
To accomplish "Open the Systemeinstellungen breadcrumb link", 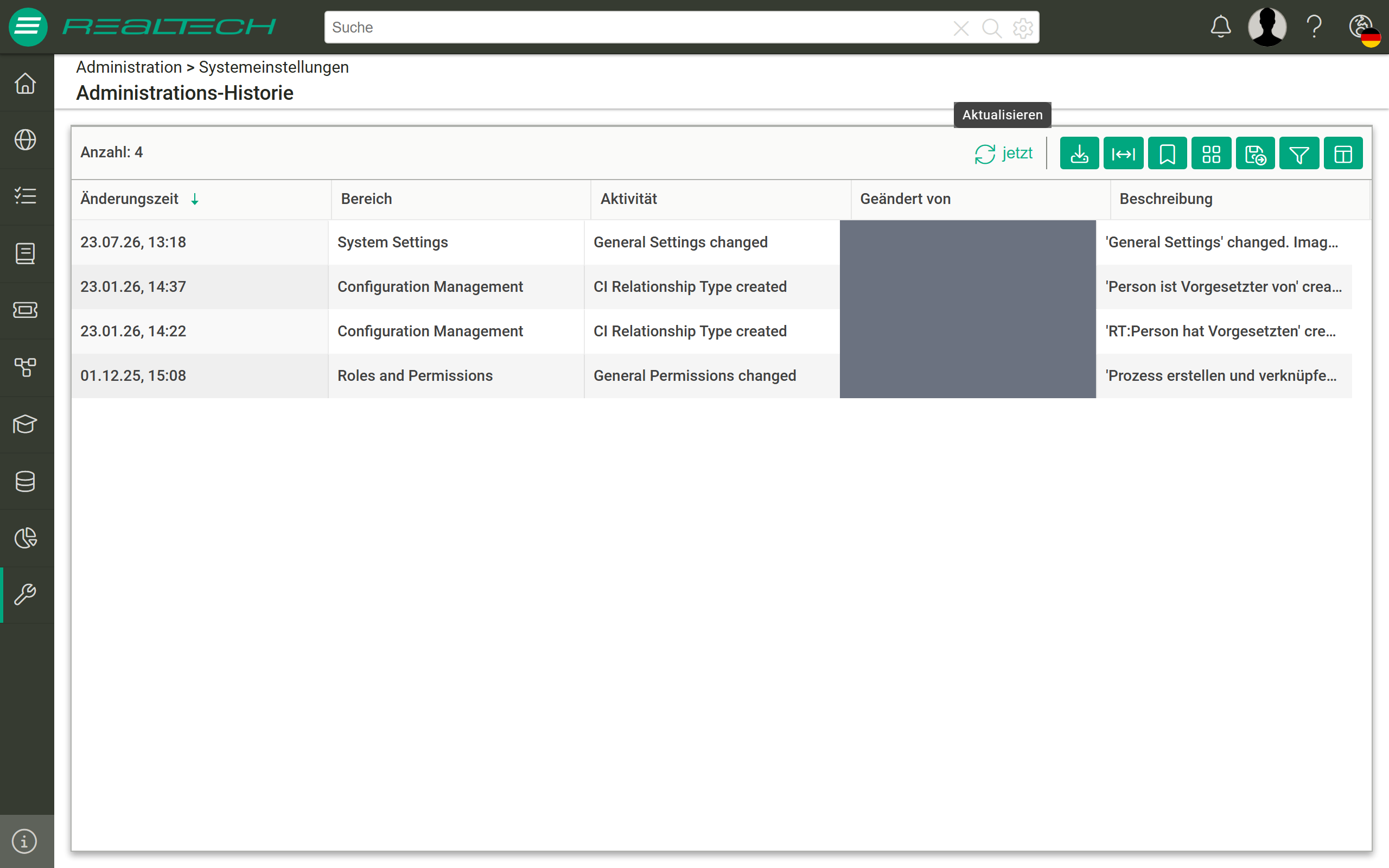I will [x=273, y=67].
